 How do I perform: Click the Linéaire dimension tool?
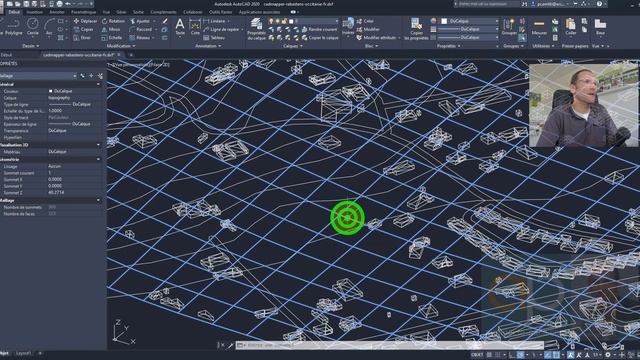click(x=214, y=21)
